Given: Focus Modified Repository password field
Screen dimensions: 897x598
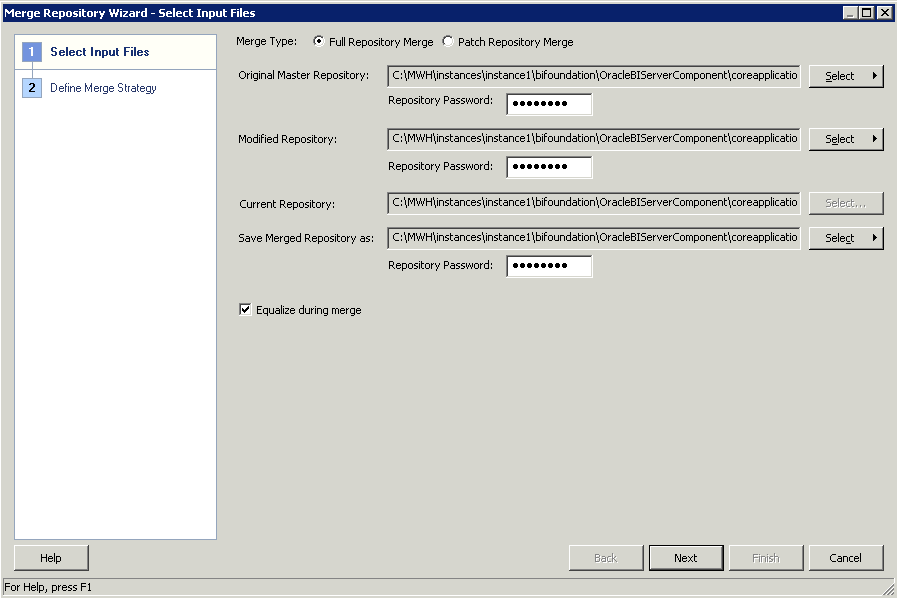Looking at the screenshot, I should pyautogui.click(x=549, y=167).
